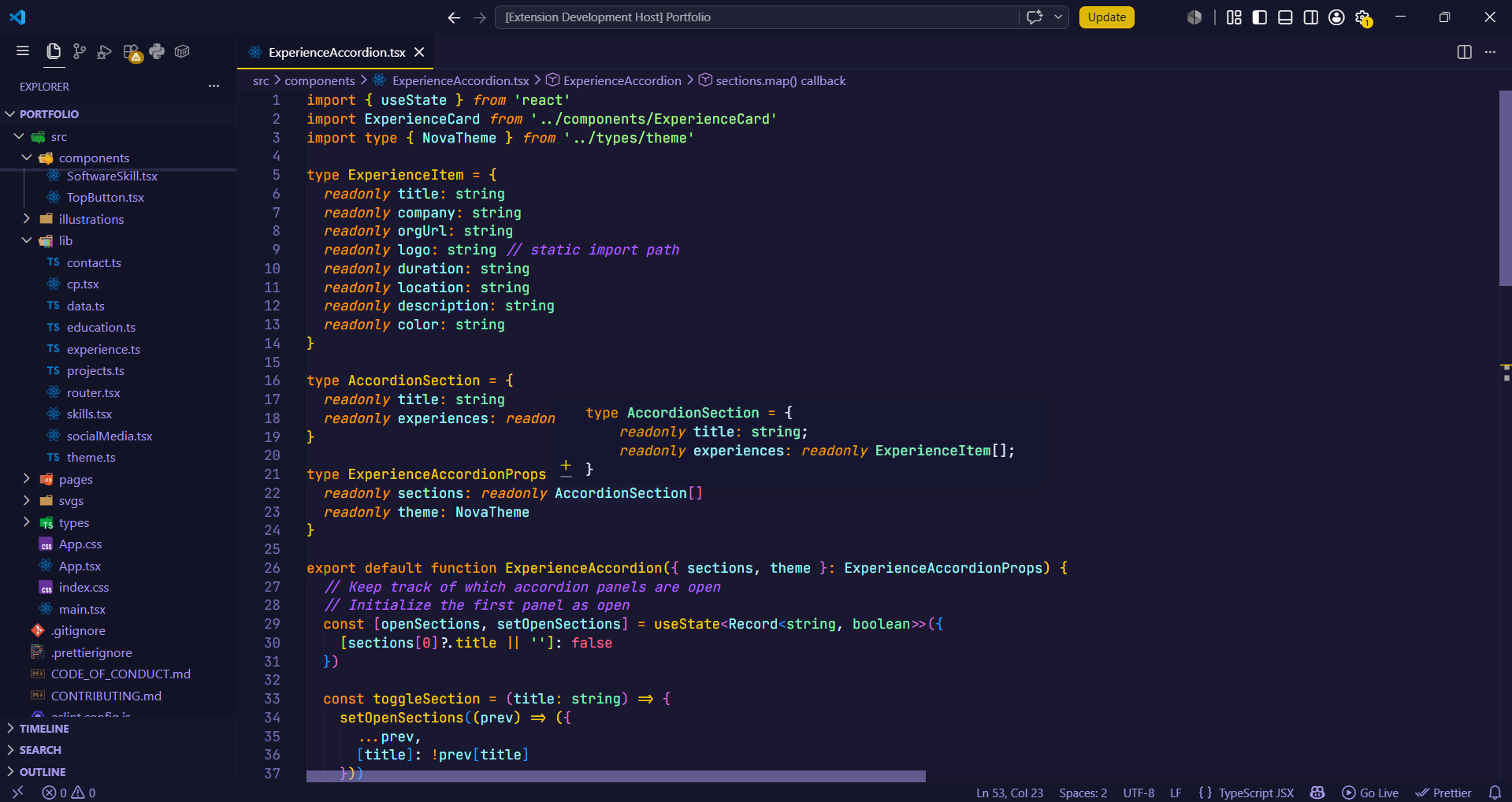Open the Run and Debug view
This screenshot has width=1512, height=802.
(x=104, y=52)
